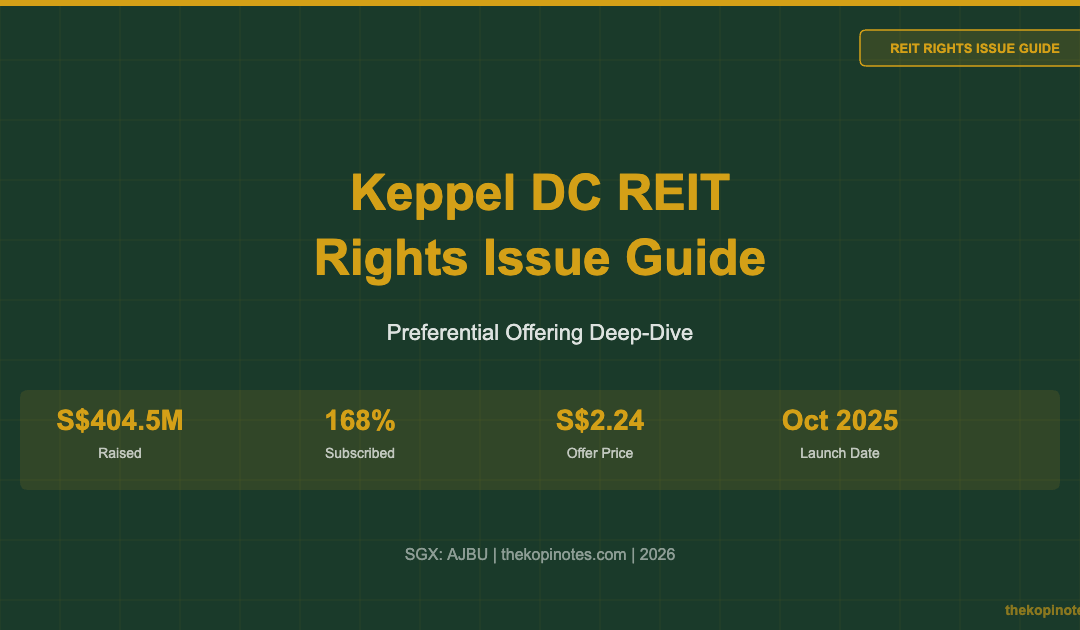Click the Offer Price label
The width and height of the screenshot is (1080, 630).
(x=600, y=453)
